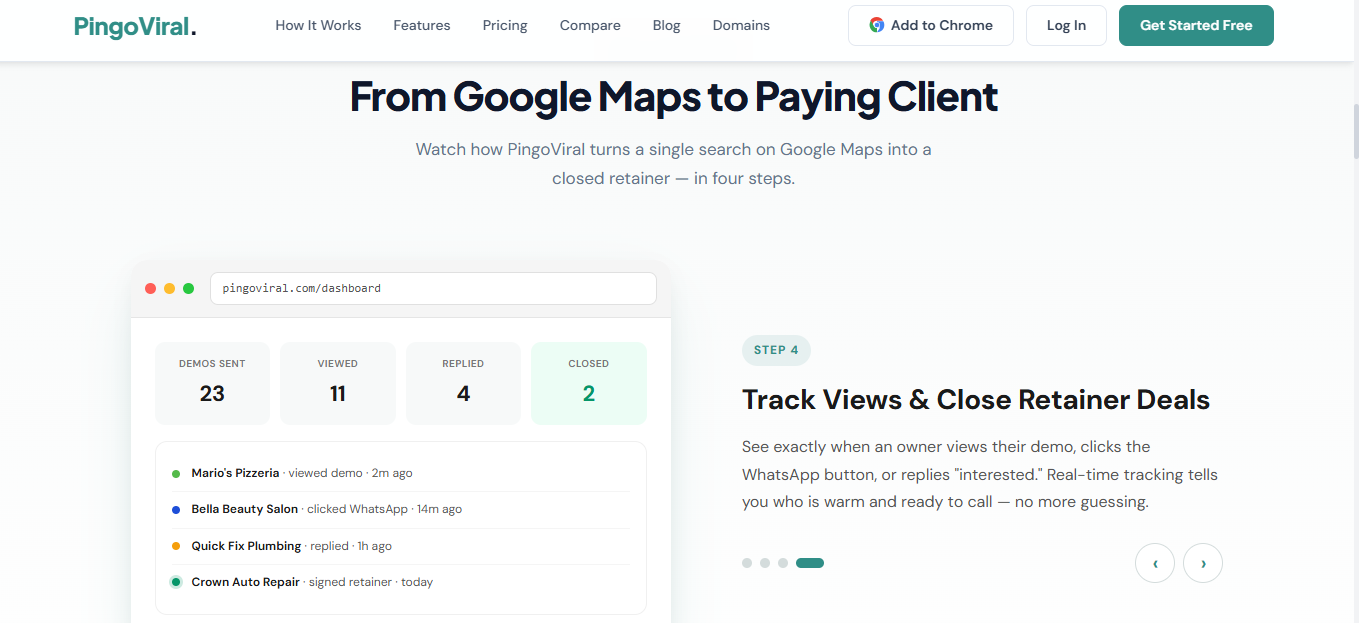The width and height of the screenshot is (1359, 623).
Task: Click the Log In button
Action: (1066, 26)
